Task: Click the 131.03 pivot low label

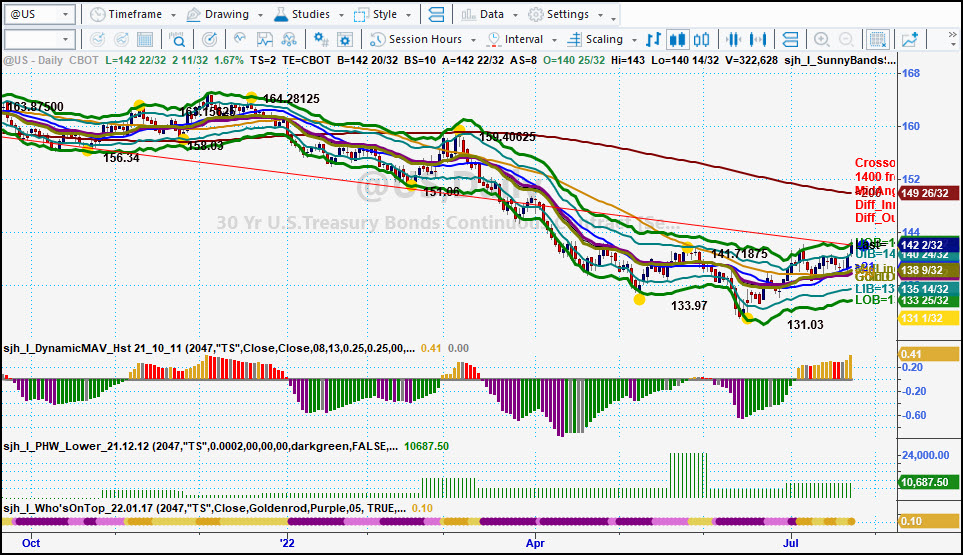Action: [805, 325]
